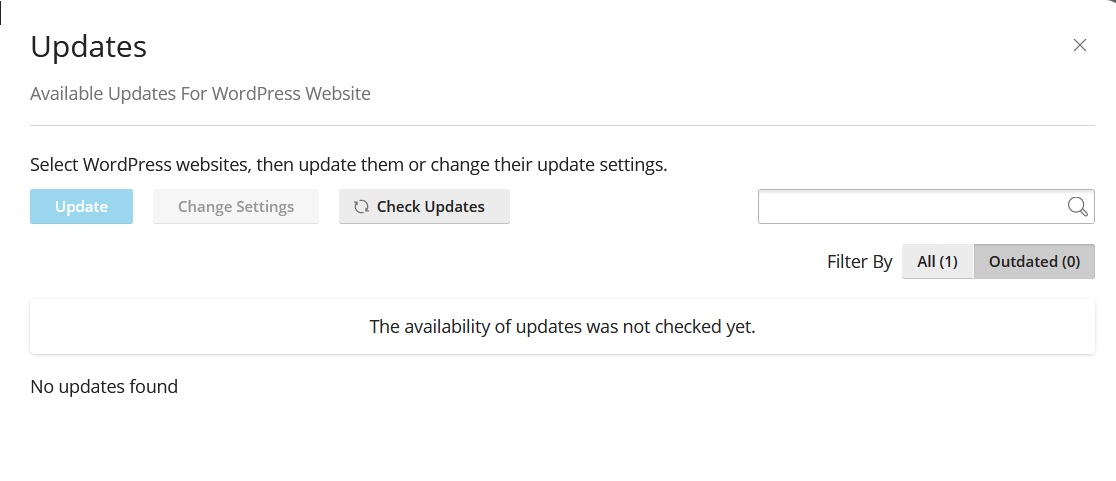Click the Updates dialog heading
The image size is (1116, 481).
[x=89, y=46]
